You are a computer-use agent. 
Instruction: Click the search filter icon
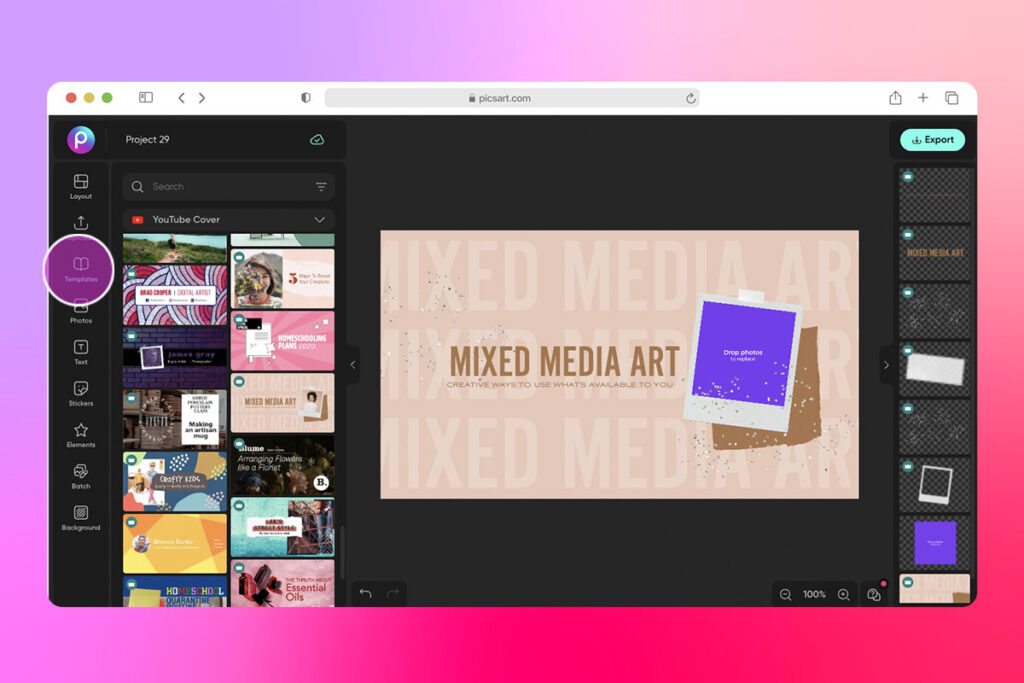tap(320, 187)
